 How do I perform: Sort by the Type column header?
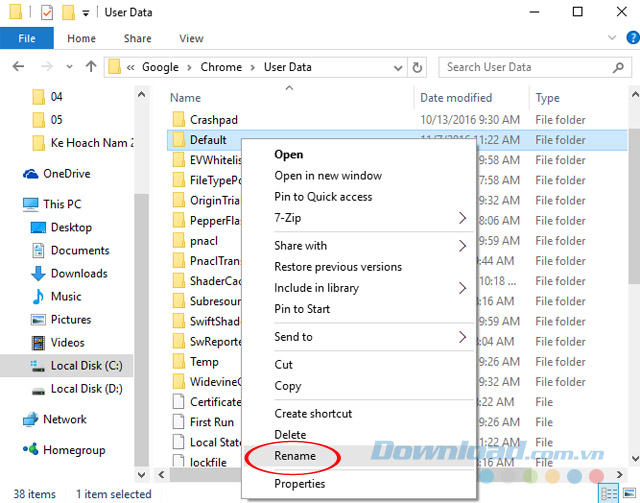click(x=547, y=98)
